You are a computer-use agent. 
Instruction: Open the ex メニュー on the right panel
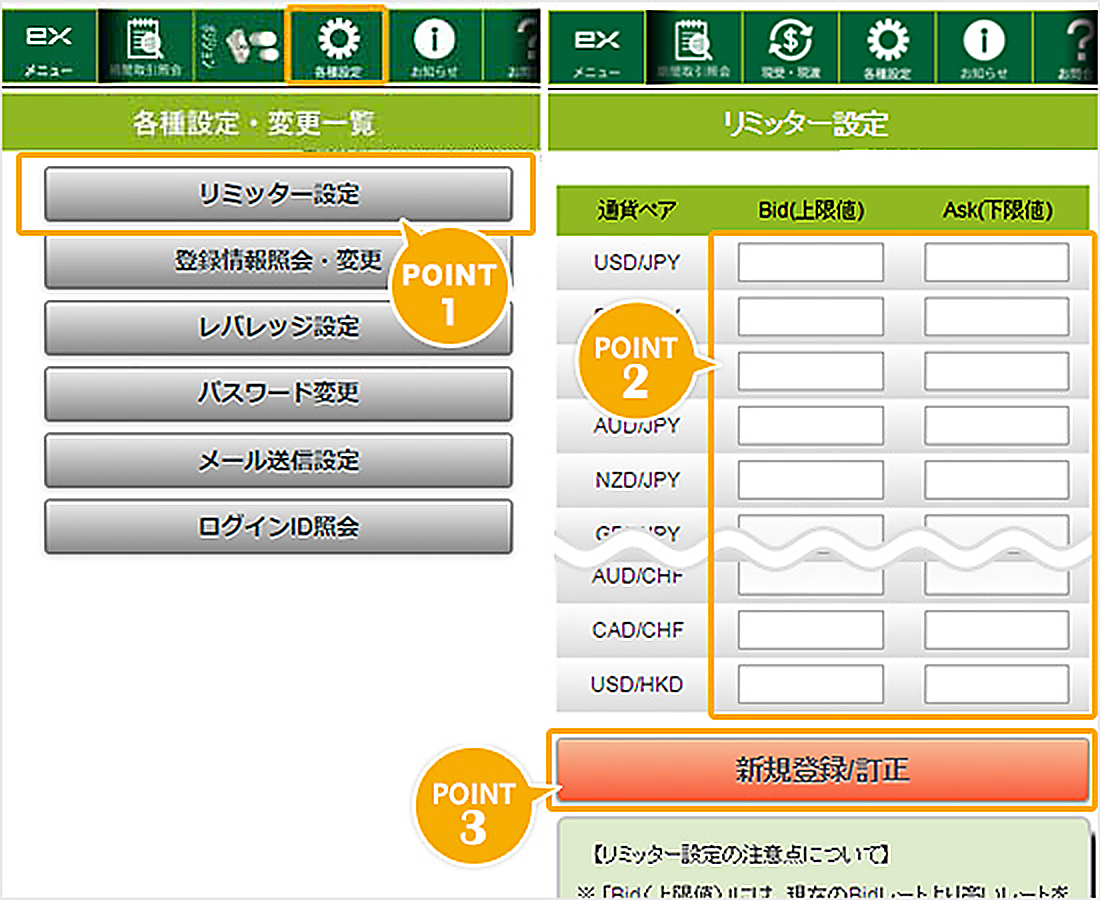point(598,44)
